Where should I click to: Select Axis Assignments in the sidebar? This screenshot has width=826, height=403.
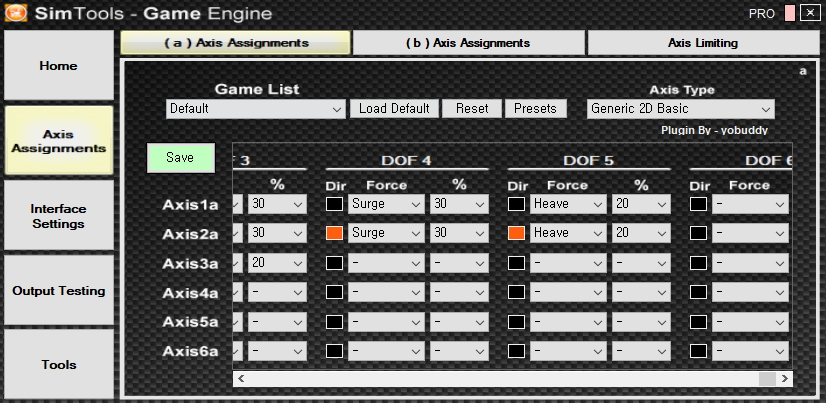pyautogui.click(x=58, y=141)
